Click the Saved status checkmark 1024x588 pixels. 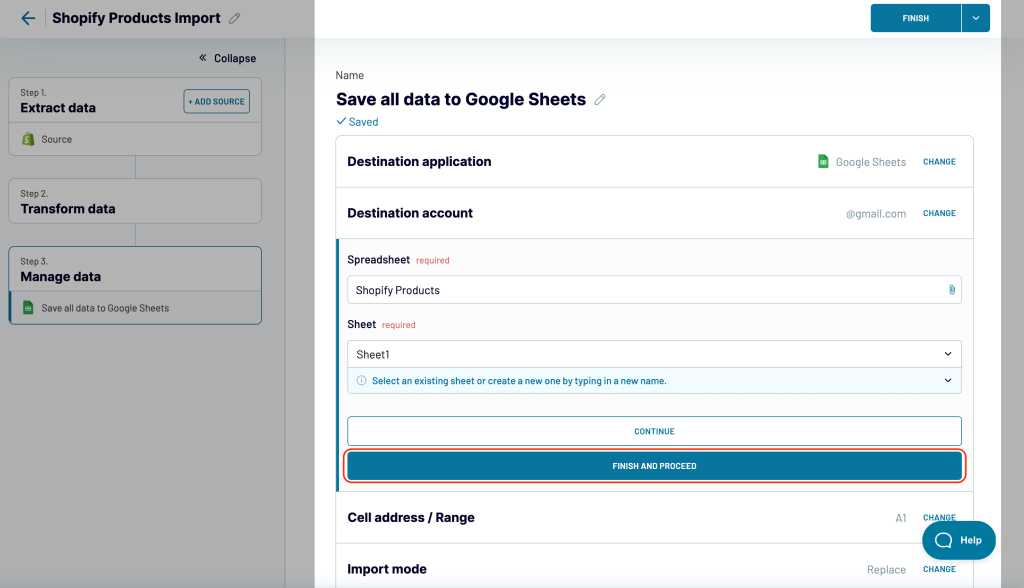pos(341,122)
